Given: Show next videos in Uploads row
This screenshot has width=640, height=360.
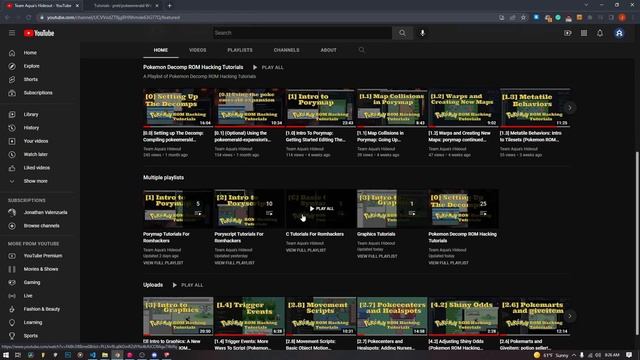Looking at the screenshot, I should (x=570, y=316).
